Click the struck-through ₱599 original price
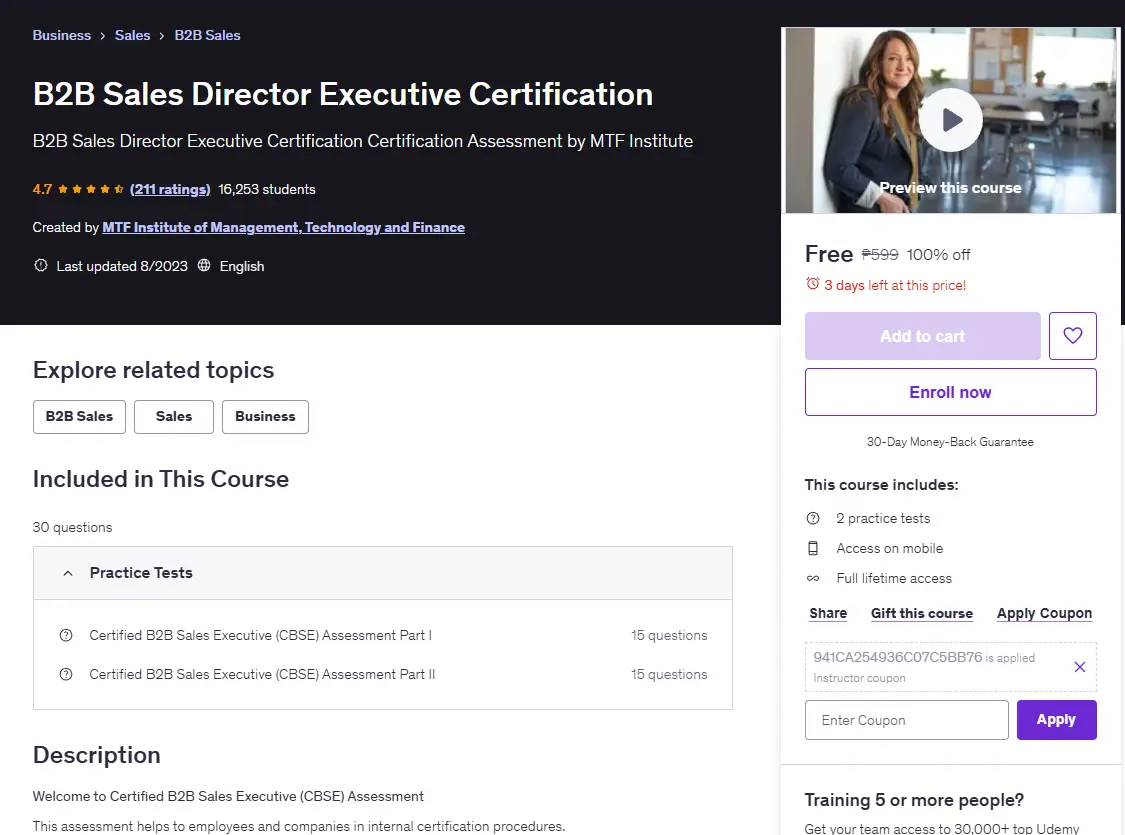 (880, 255)
